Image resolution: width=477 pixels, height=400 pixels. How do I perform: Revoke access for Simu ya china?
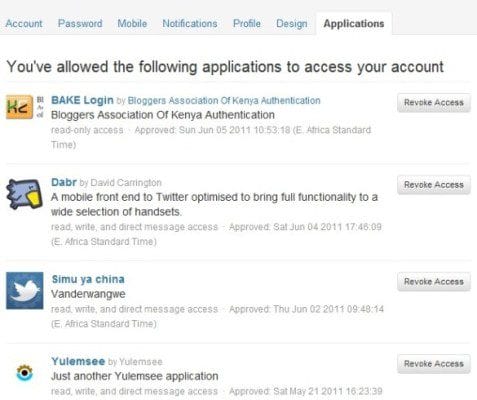(434, 282)
